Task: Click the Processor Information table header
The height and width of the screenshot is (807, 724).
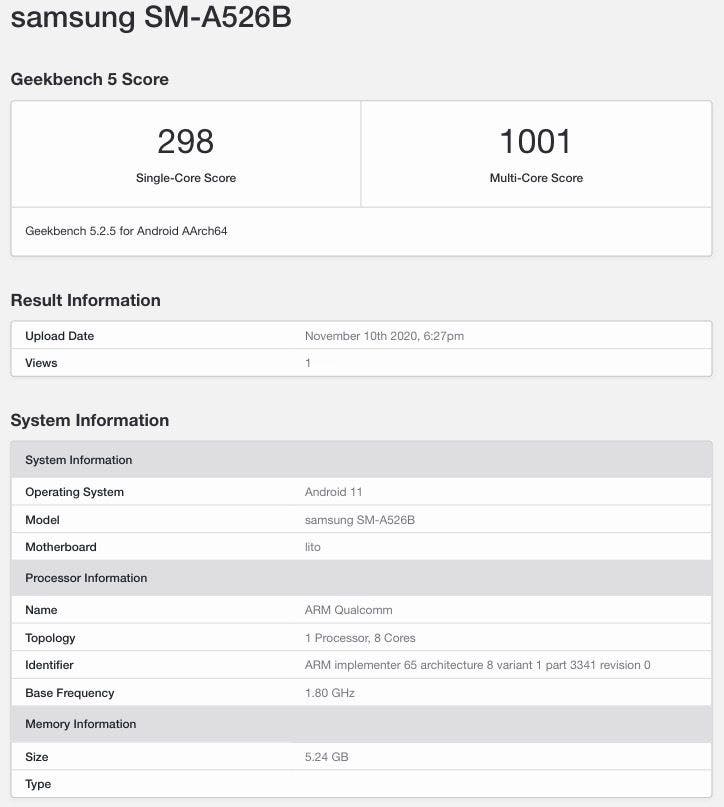Action: tap(86, 578)
